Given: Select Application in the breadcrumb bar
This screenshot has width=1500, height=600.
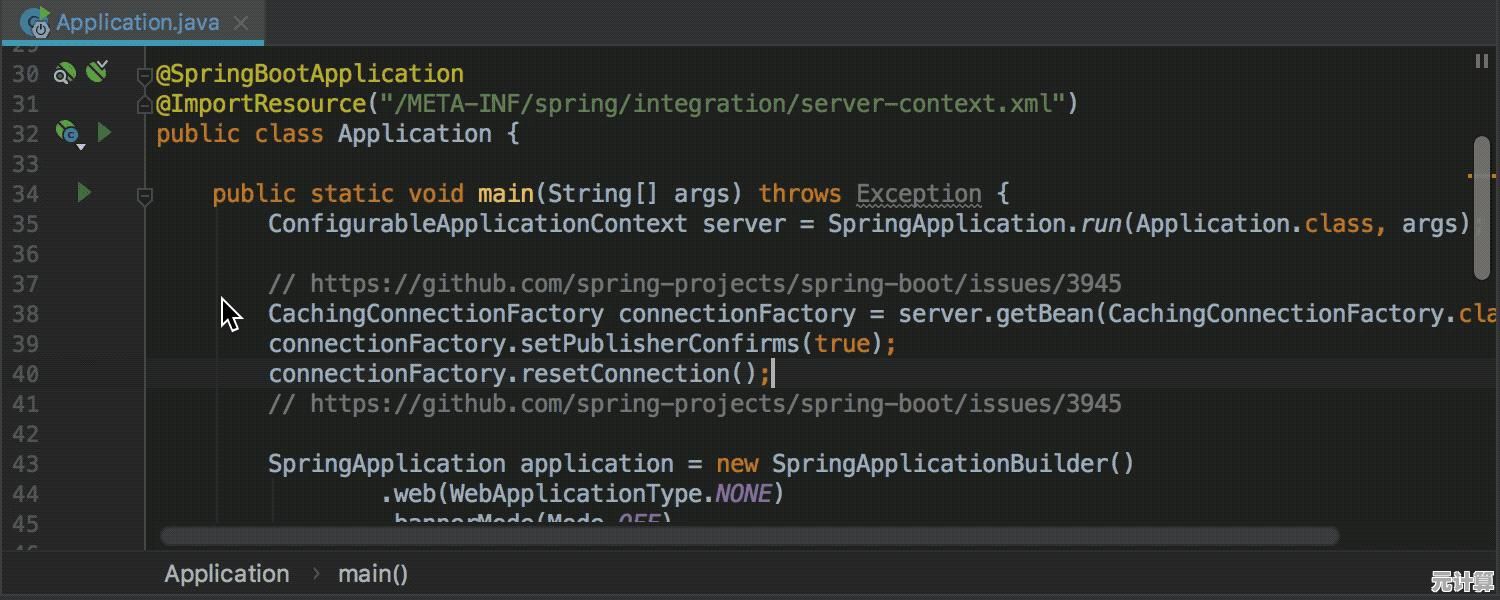Looking at the screenshot, I should click(227, 574).
